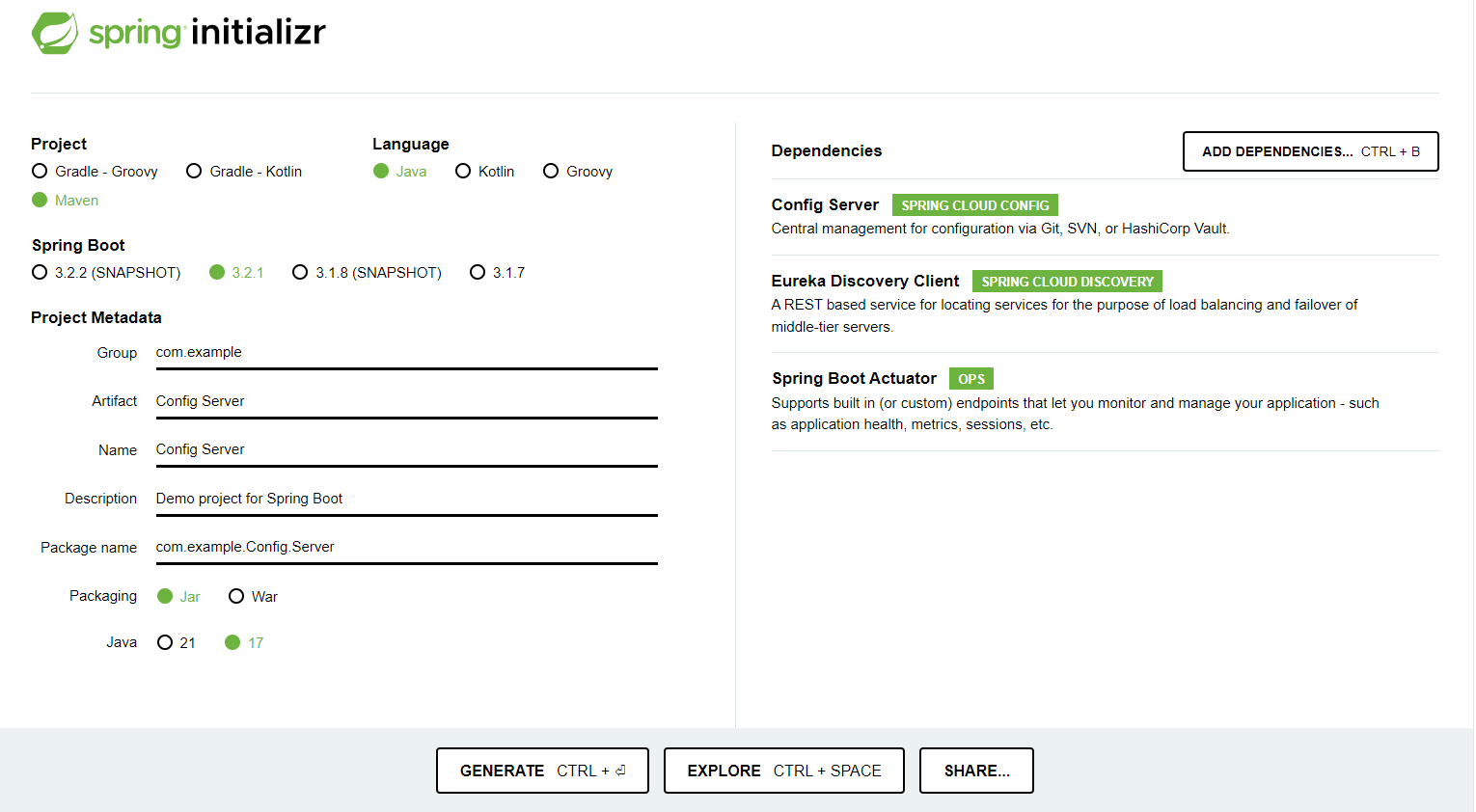
Task: Select Java version 21
Action: [165, 643]
